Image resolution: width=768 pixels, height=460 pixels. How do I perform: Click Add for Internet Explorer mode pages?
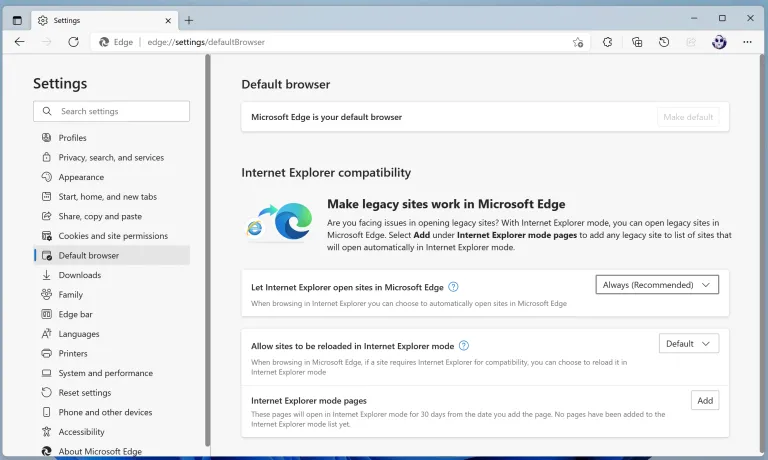coord(705,400)
